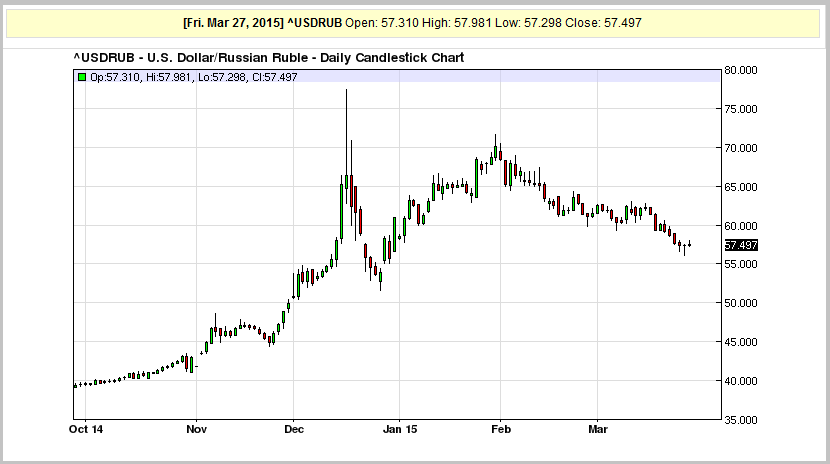The height and width of the screenshot is (464, 830).
Task: Click the 'Dec' date axis label
Action: [x=294, y=429]
